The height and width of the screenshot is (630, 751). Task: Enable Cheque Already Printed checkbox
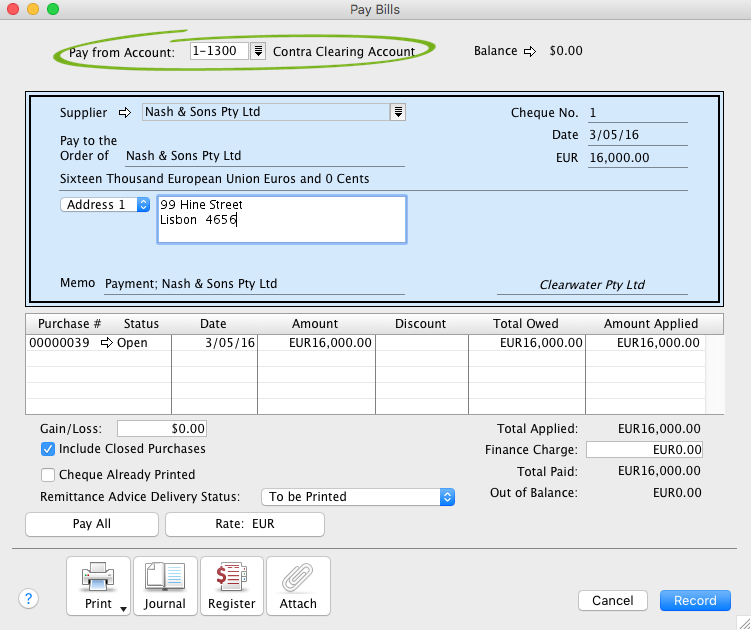(x=48, y=475)
